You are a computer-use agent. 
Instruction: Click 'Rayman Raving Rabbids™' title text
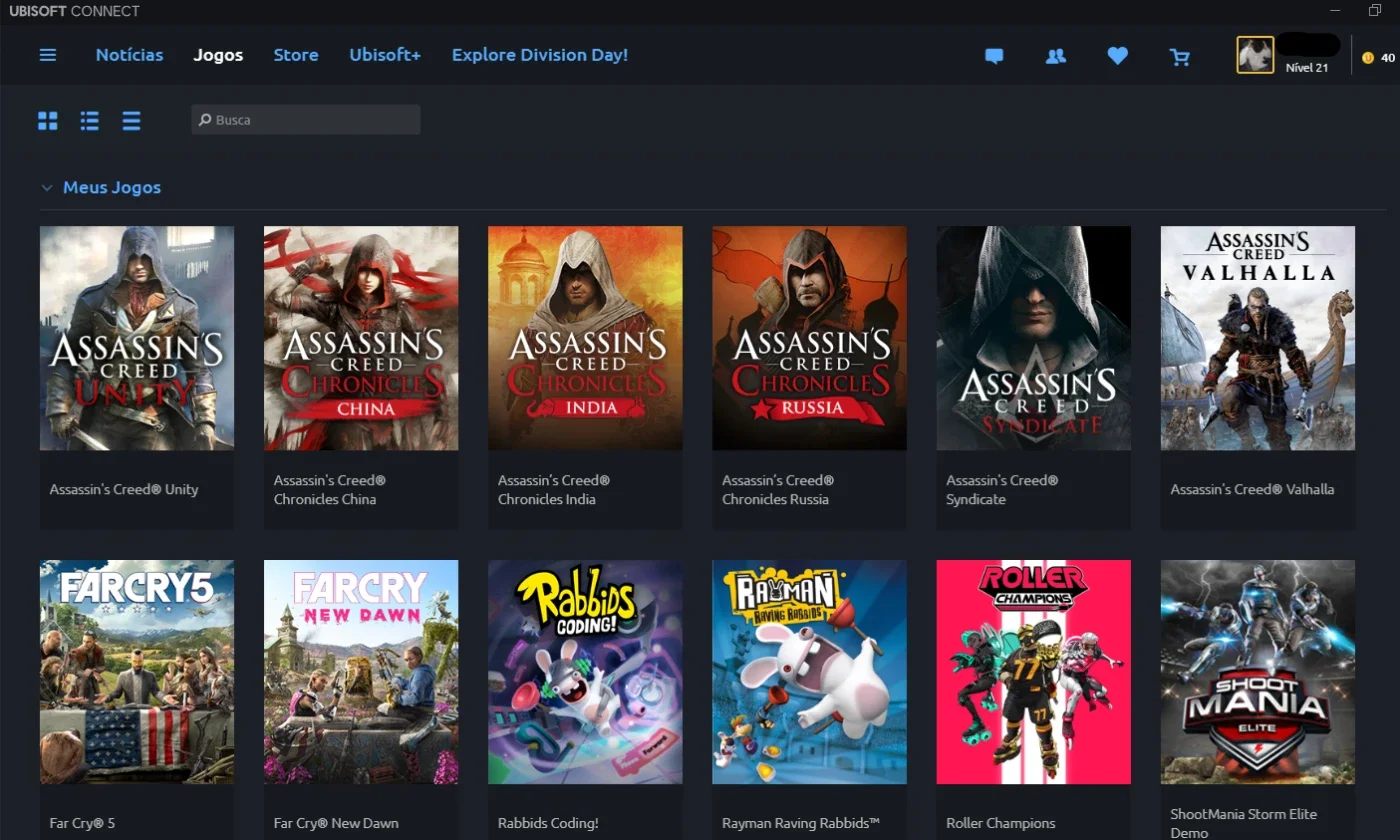[x=801, y=824]
